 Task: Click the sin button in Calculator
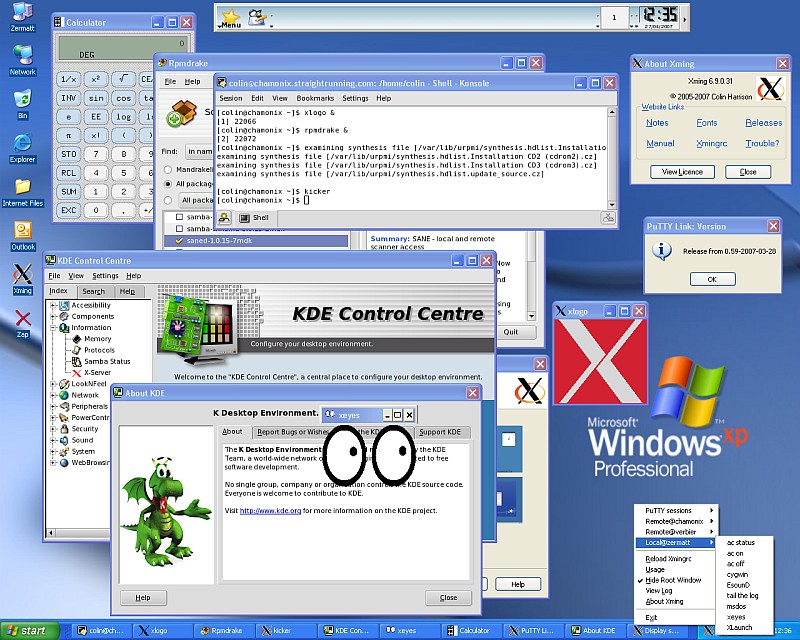pos(96,98)
